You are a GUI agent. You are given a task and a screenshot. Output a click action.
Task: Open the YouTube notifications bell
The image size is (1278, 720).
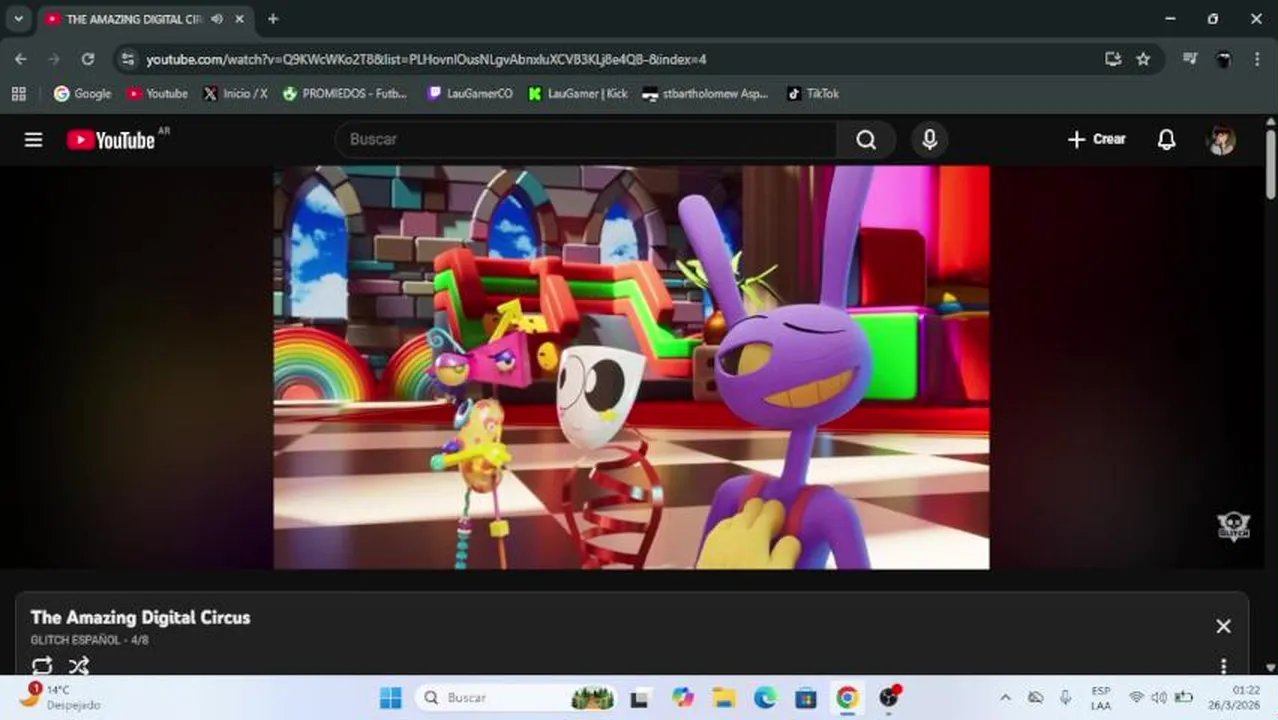pos(1166,140)
